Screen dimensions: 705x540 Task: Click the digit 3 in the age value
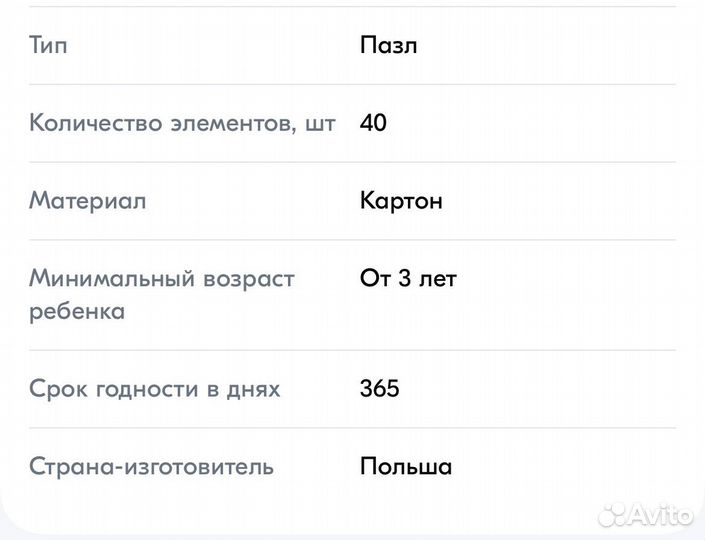pyautogui.click(x=405, y=279)
